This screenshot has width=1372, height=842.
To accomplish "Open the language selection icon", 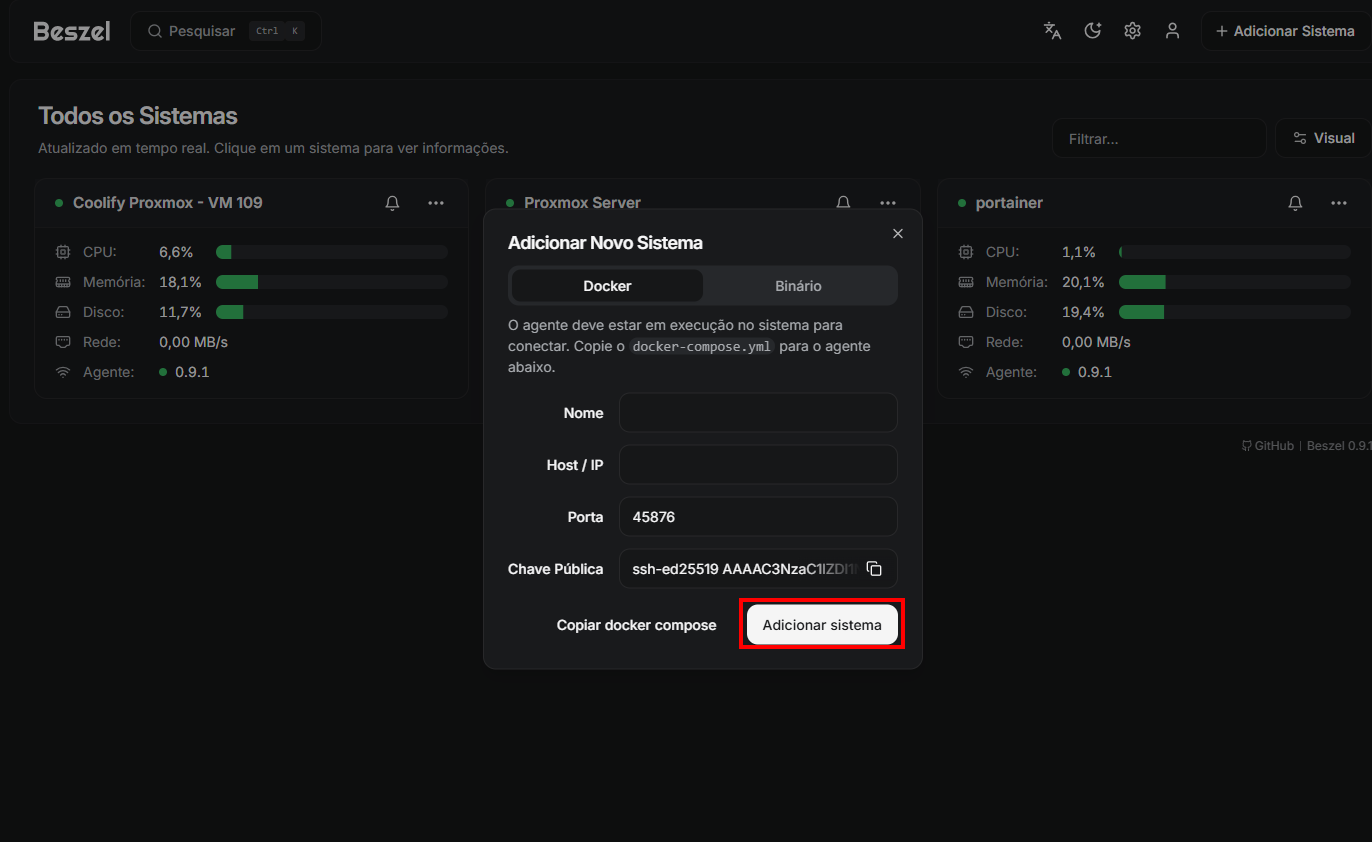I will (x=1052, y=31).
